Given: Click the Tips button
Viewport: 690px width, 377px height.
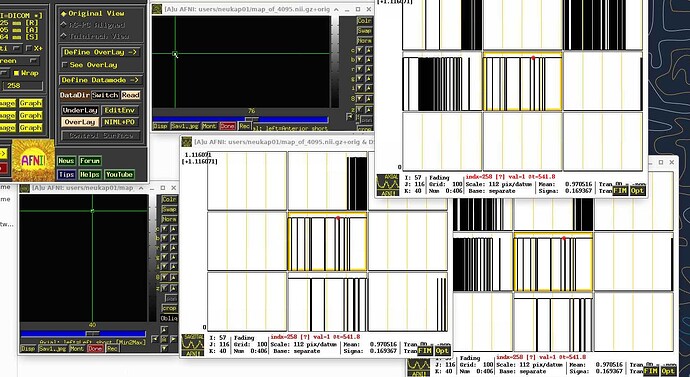Looking at the screenshot, I should 66,175.
